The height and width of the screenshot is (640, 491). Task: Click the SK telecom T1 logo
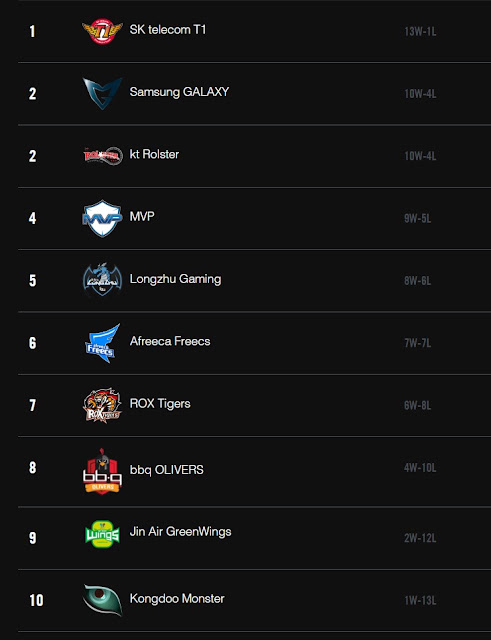(x=102, y=31)
